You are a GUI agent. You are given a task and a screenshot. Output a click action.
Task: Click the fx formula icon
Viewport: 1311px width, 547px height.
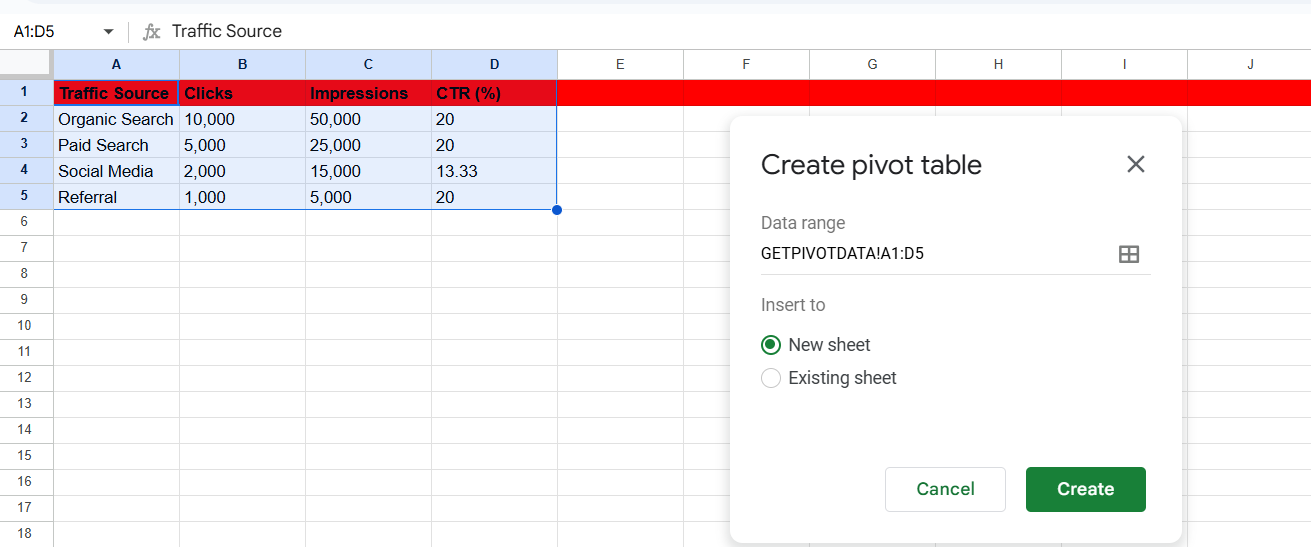pyautogui.click(x=151, y=31)
